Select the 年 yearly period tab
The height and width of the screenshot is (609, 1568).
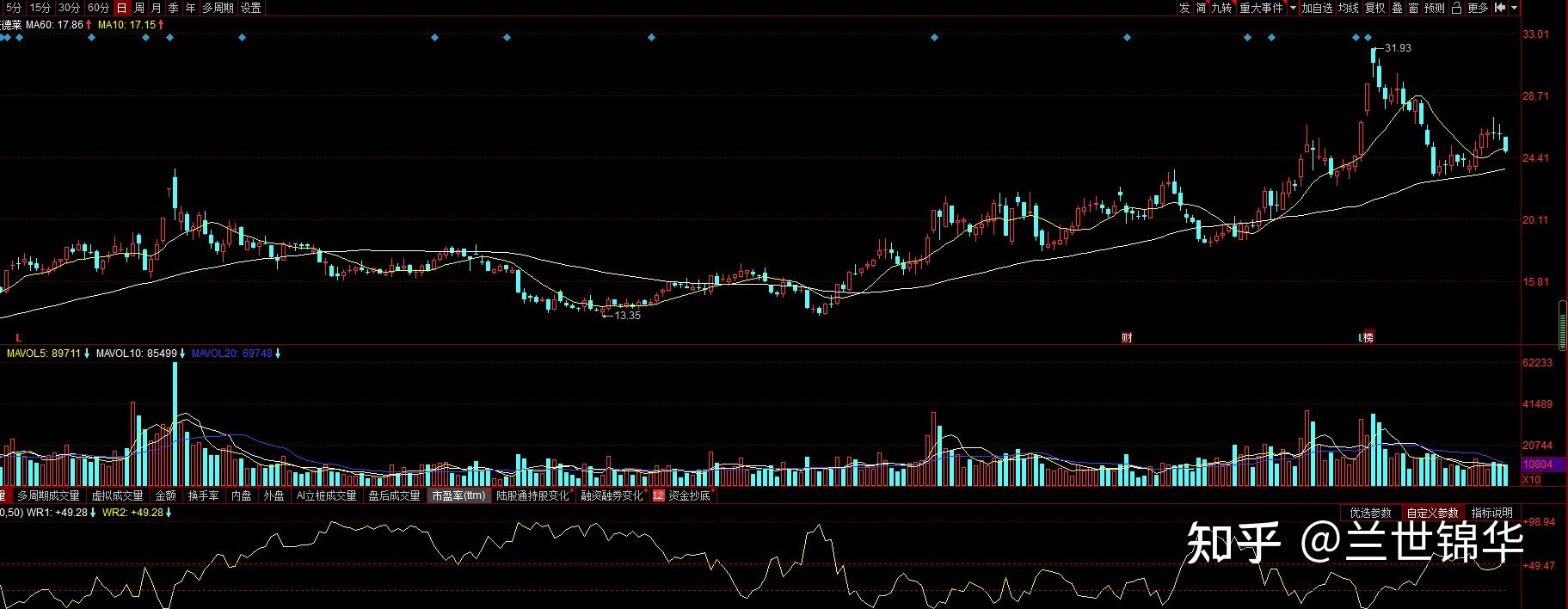191,8
